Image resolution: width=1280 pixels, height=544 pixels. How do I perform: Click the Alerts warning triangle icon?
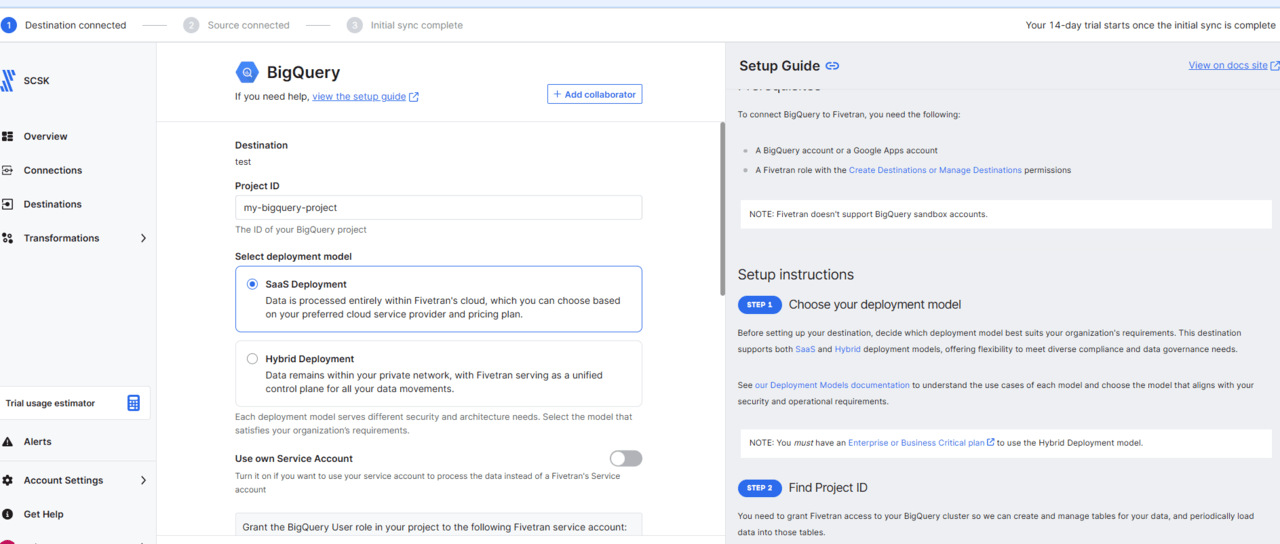point(8,441)
